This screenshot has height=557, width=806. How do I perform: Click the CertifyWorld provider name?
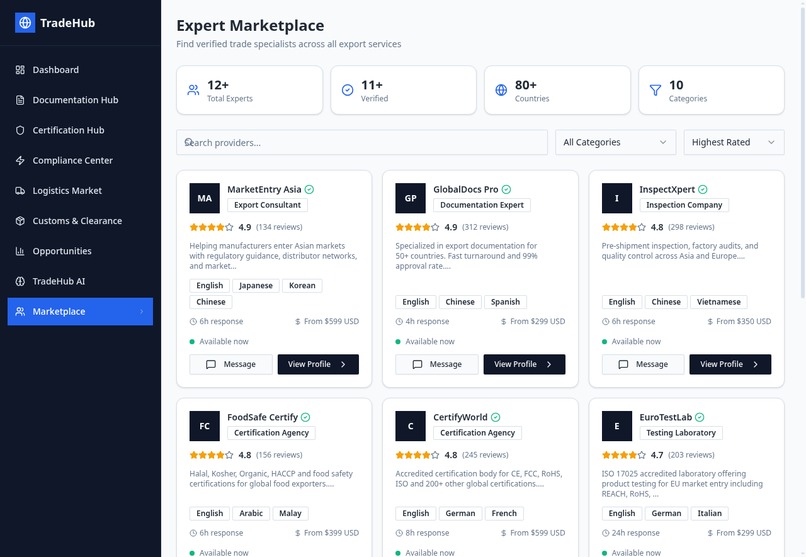tap(460, 417)
